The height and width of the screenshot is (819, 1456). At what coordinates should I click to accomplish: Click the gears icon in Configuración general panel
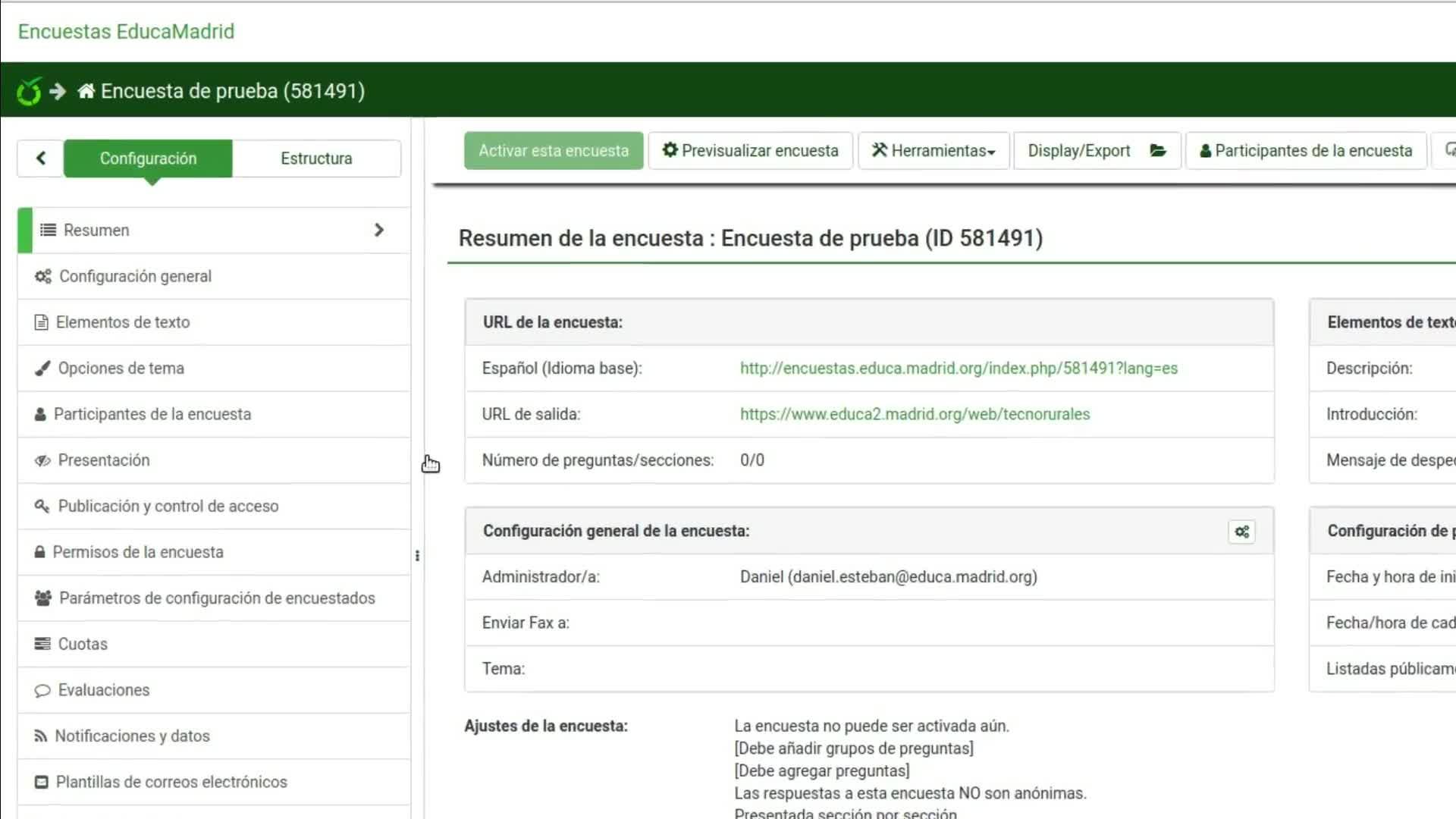(x=1241, y=532)
